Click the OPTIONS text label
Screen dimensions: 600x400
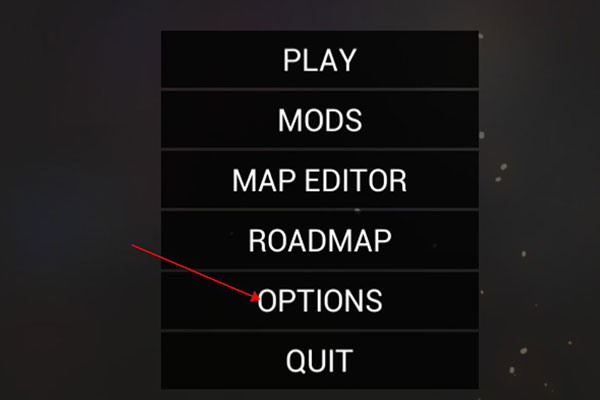[x=320, y=300]
